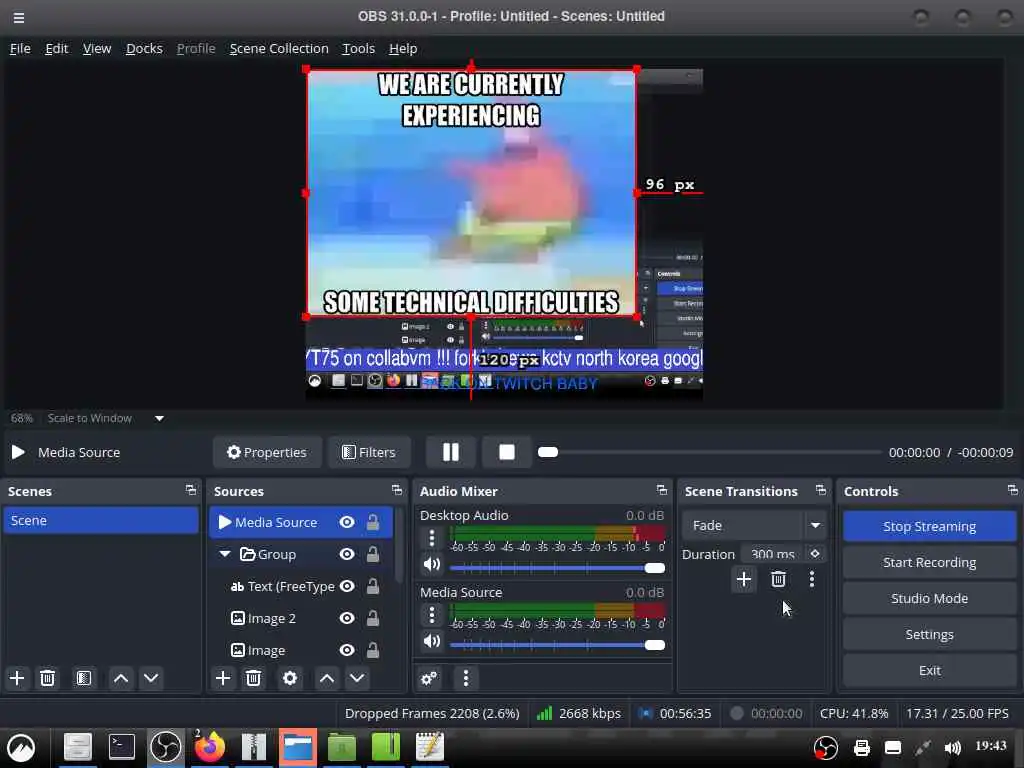The image size is (1024, 768).
Task: Click Desktop Audio volume slider
Action: coord(557,568)
